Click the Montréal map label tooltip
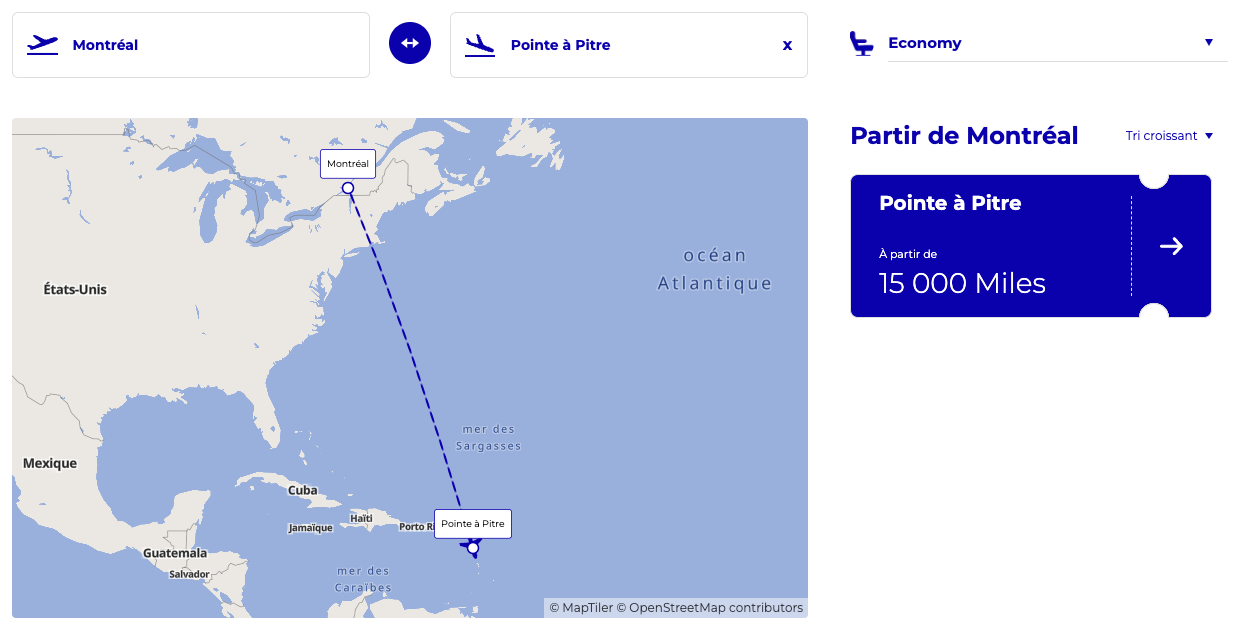Viewport: 1239px width, 637px height. 347,163
